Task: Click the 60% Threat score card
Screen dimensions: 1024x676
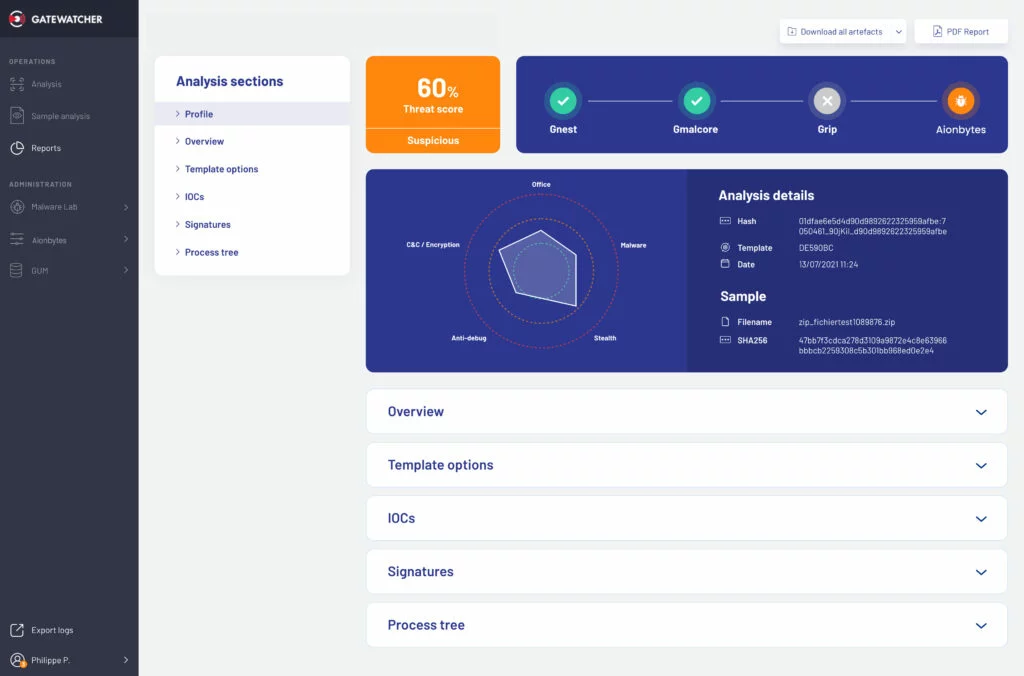Action: click(433, 105)
